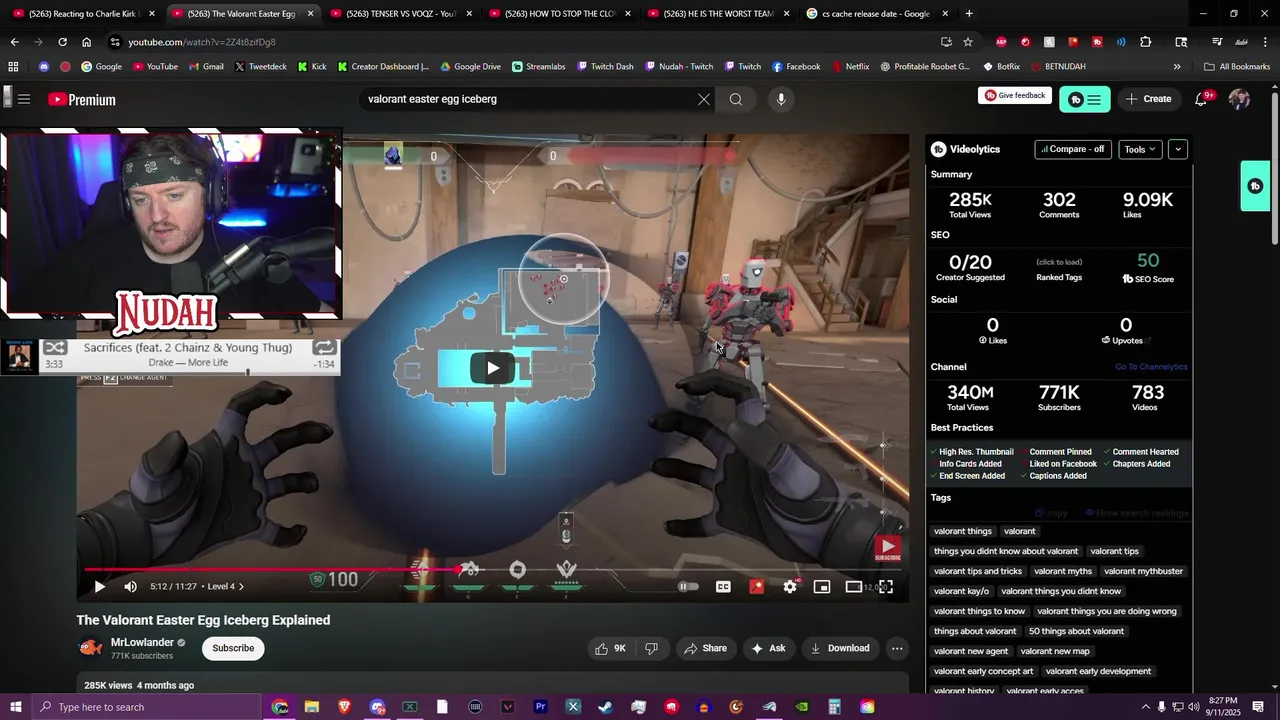The width and height of the screenshot is (1280, 720).
Task: Click the red TubeBuddy icon in player controls
Action: [757, 587]
